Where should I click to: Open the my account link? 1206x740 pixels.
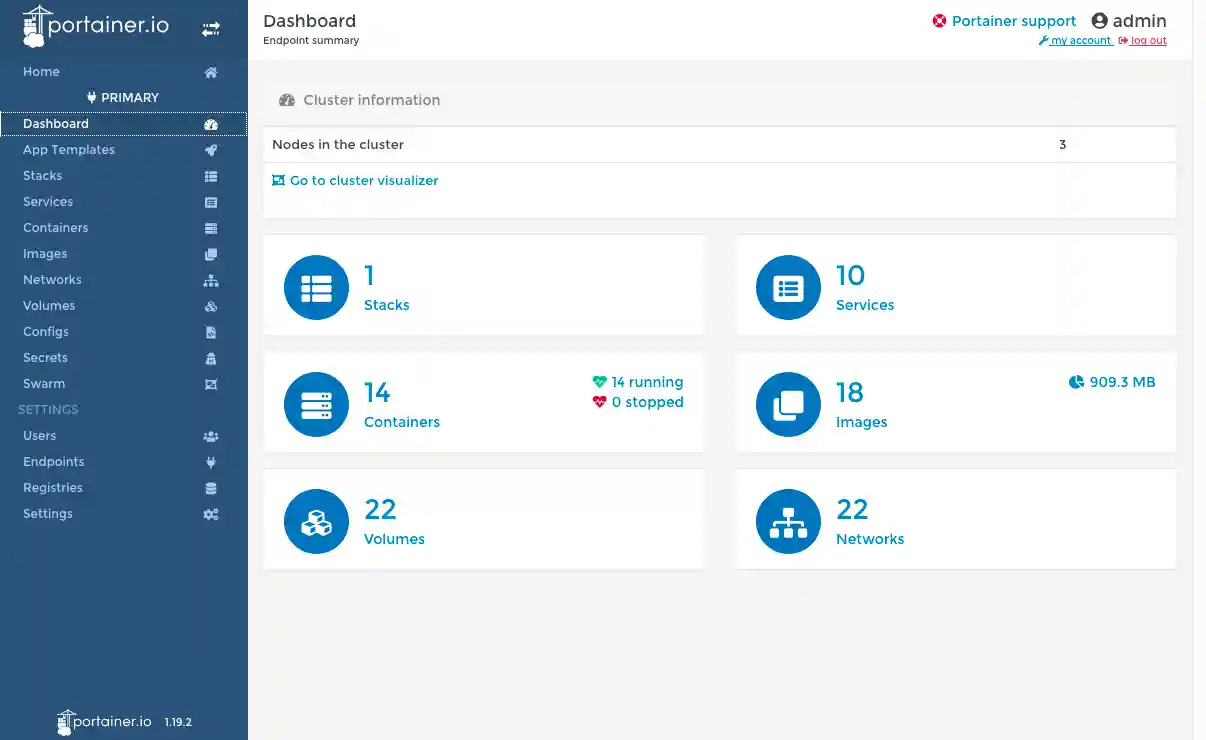pyautogui.click(x=1080, y=41)
